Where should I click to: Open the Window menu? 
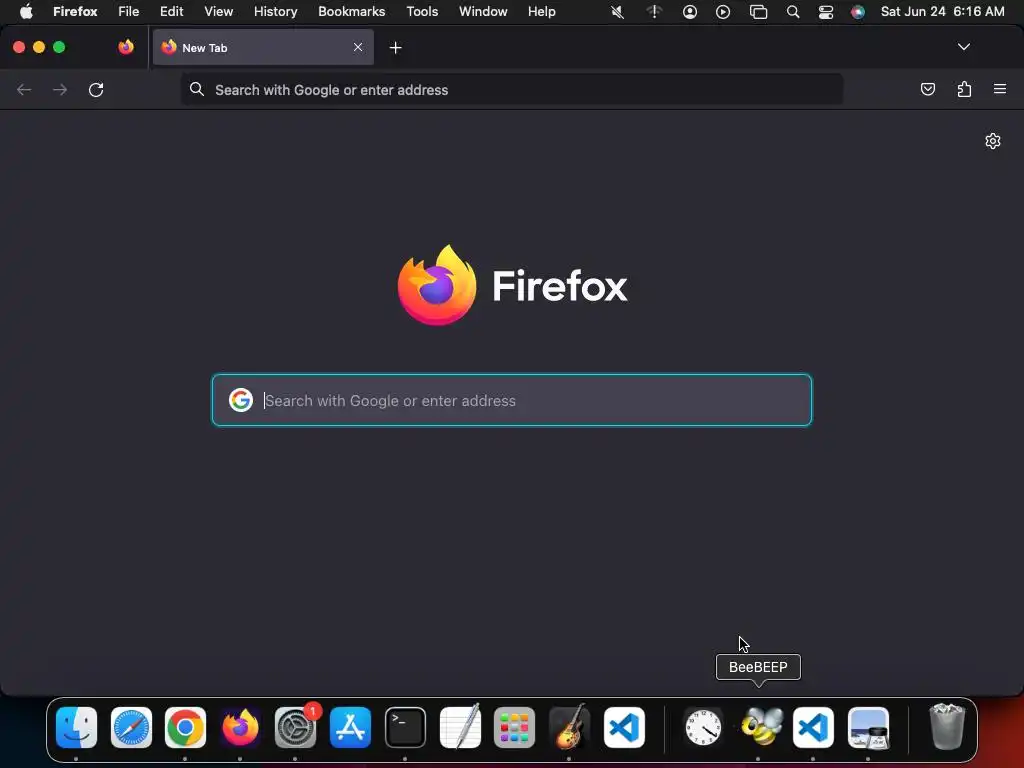coord(483,12)
